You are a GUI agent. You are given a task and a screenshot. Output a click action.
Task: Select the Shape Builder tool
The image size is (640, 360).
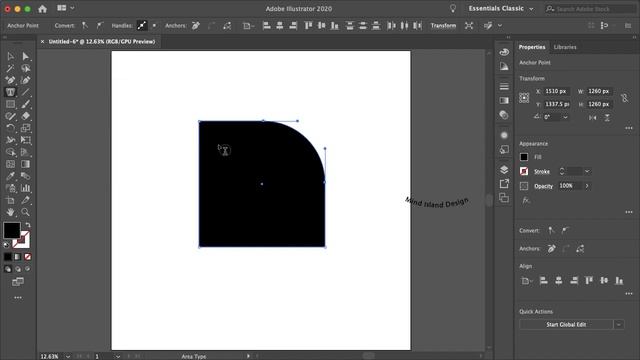pos(10,152)
